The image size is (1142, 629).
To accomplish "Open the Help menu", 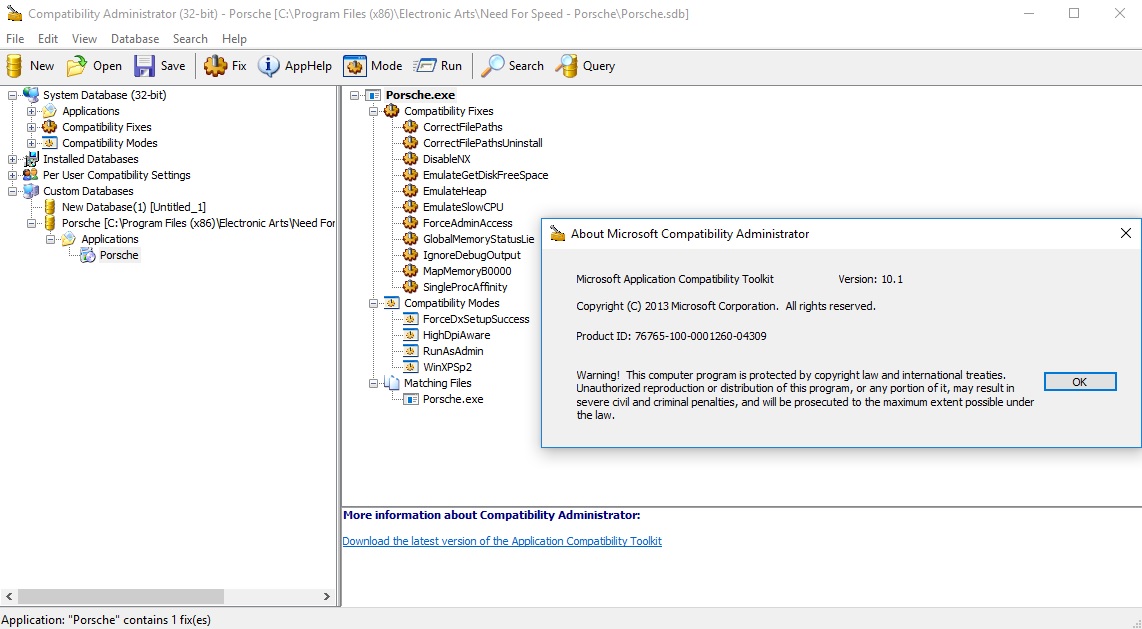I will (235, 39).
